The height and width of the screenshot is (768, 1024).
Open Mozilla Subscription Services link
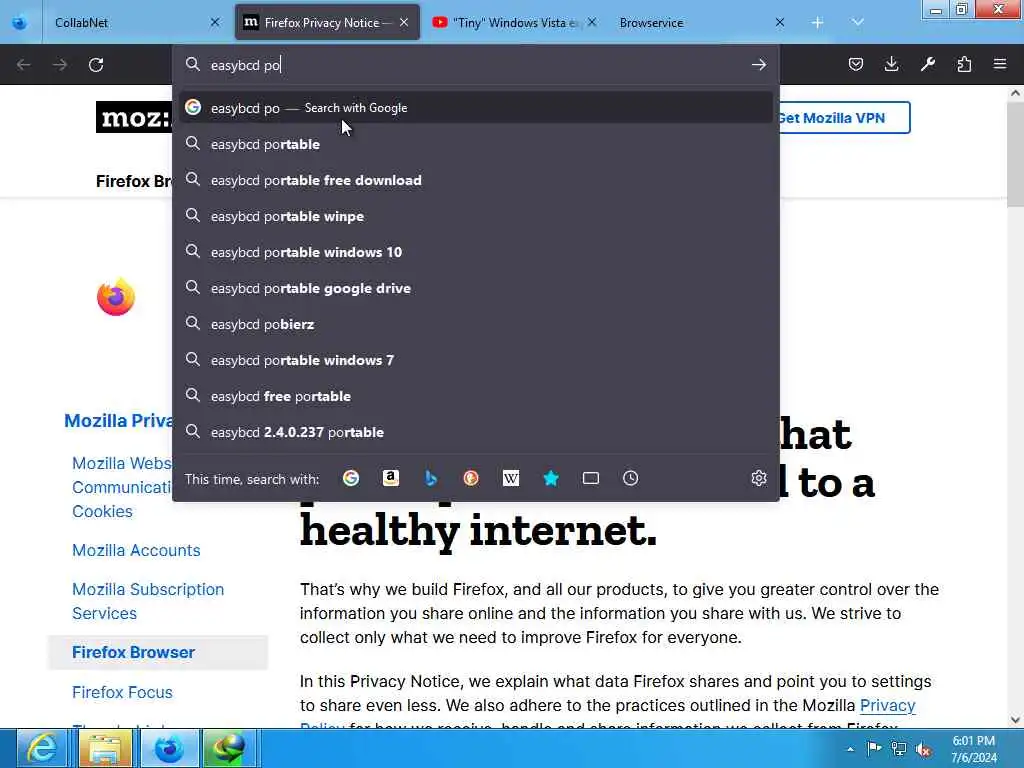148,601
